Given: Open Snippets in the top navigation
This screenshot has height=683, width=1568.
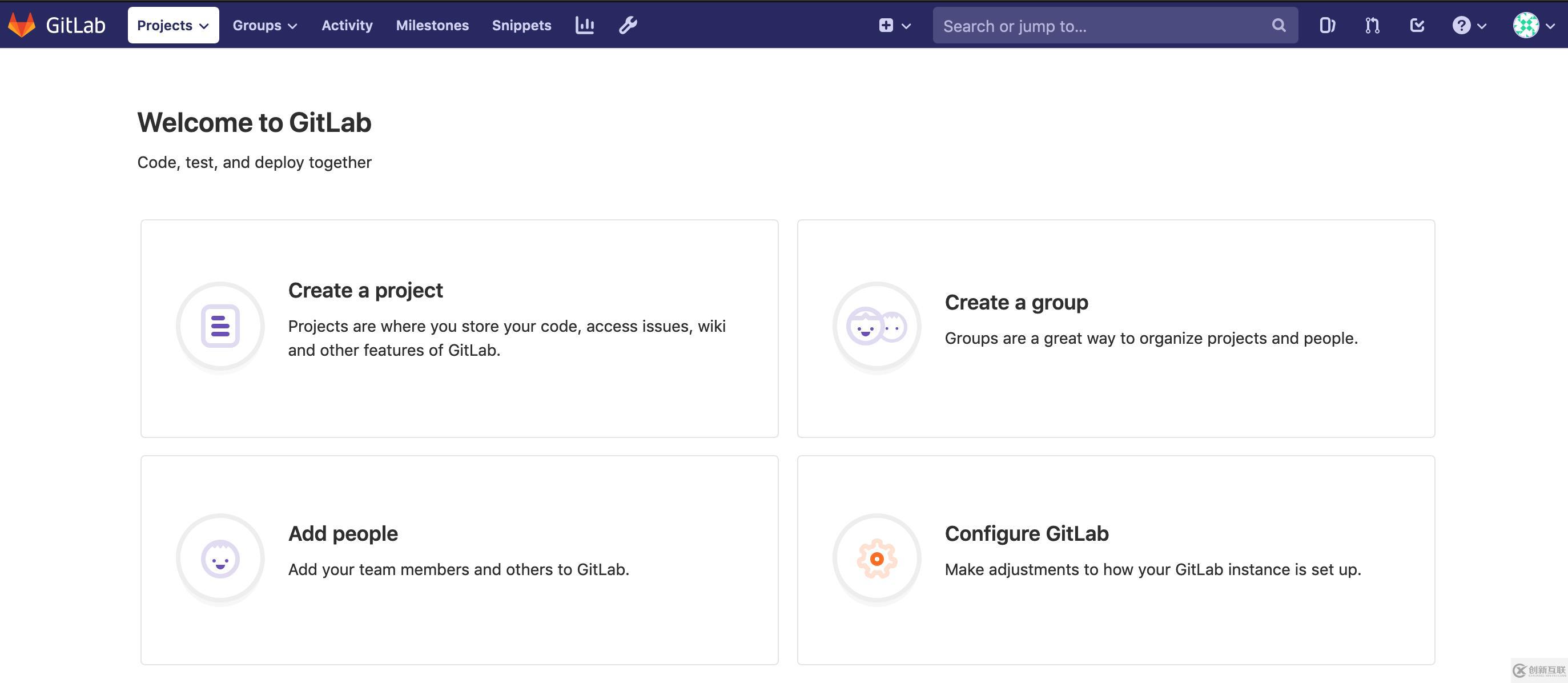Looking at the screenshot, I should click(x=521, y=25).
